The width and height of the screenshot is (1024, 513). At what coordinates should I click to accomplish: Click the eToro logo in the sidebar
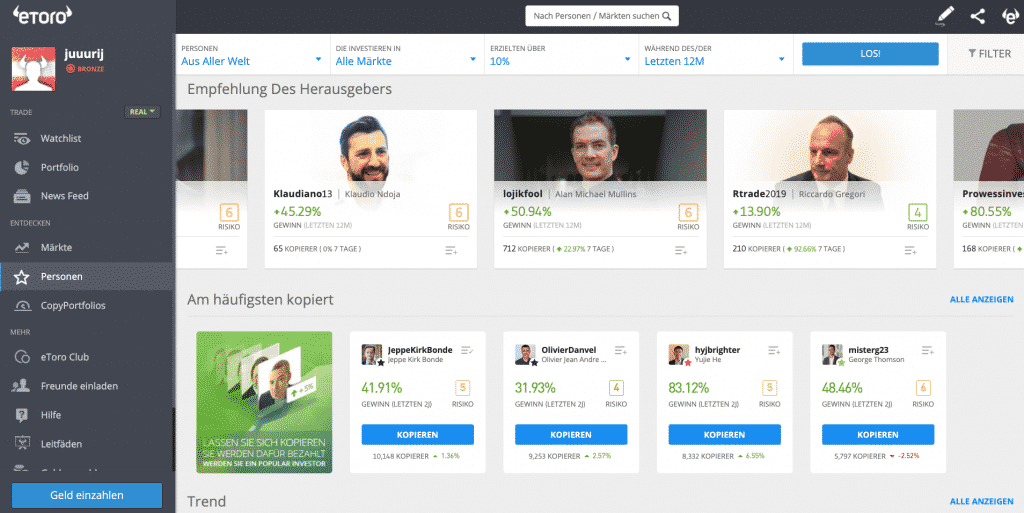pyautogui.click(x=42, y=15)
